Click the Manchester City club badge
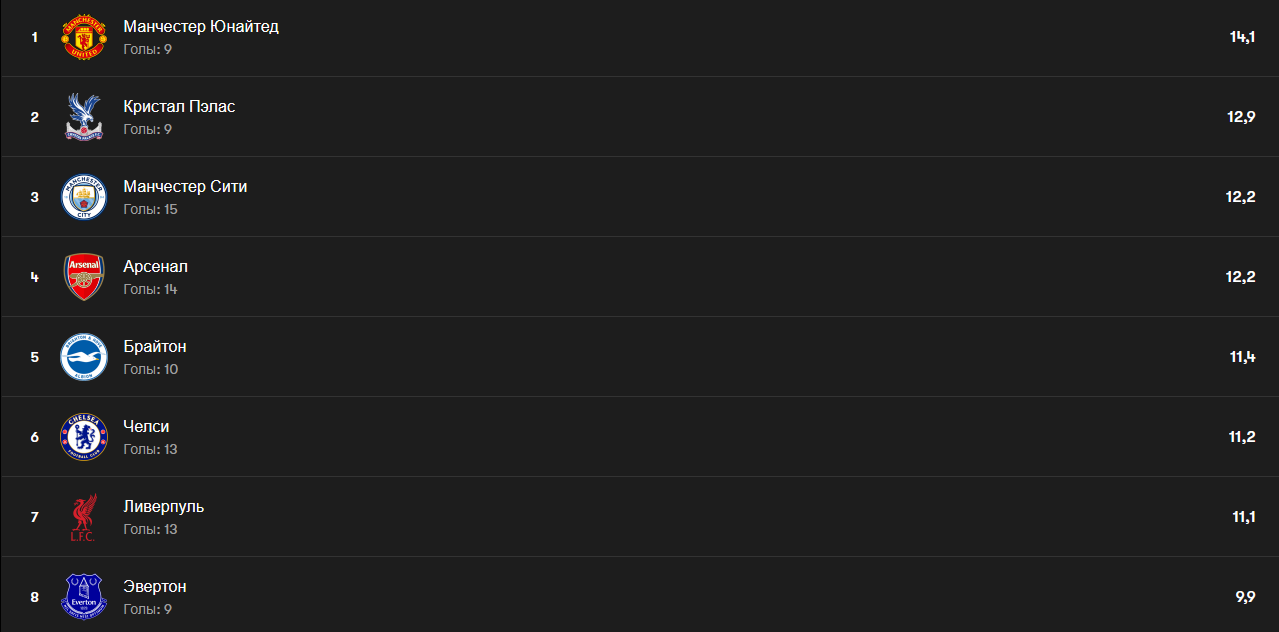This screenshot has width=1279, height=632. [84, 197]
